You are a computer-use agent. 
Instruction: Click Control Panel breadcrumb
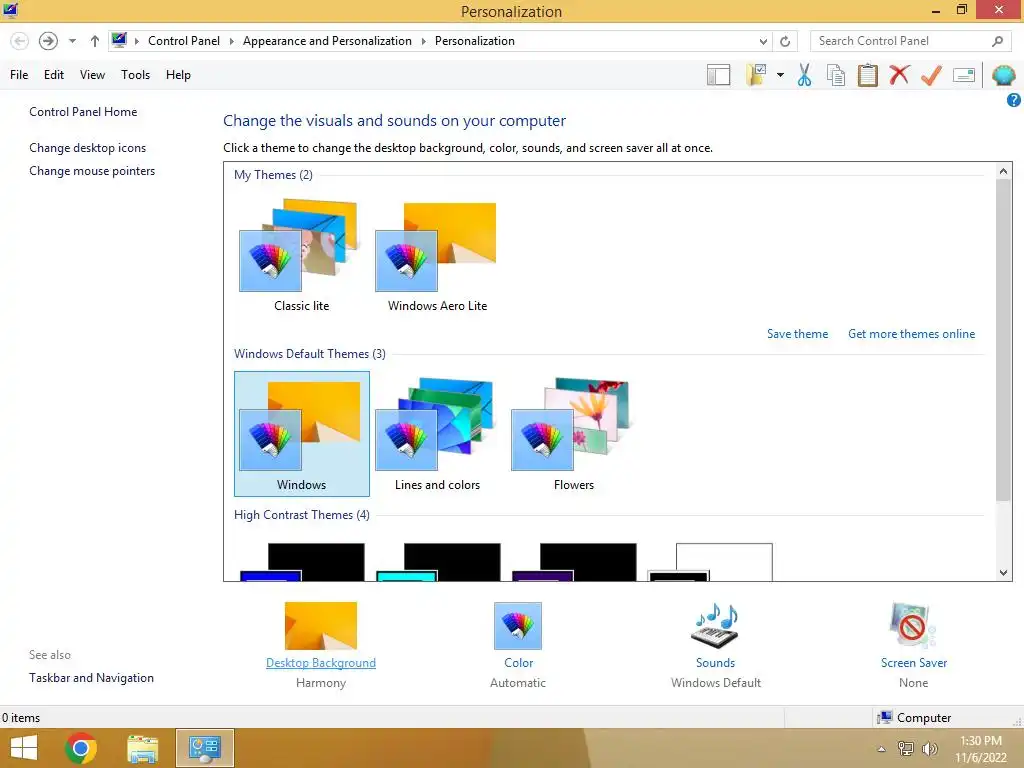point(184,41)
